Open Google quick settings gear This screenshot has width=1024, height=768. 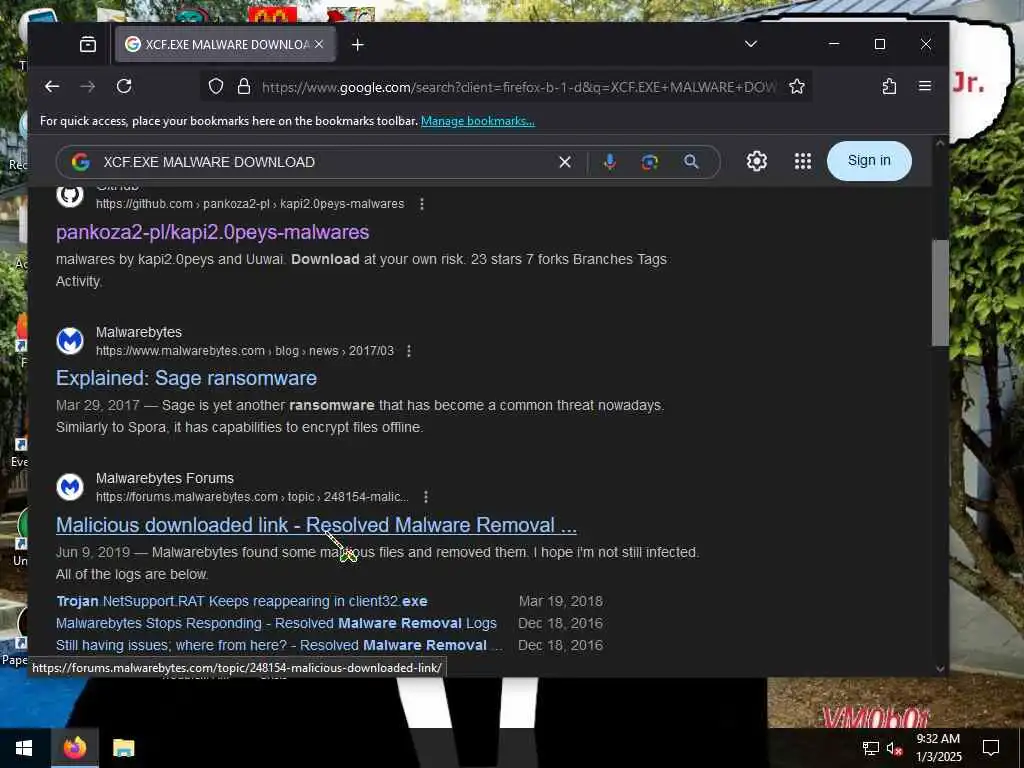pos(756,161)
